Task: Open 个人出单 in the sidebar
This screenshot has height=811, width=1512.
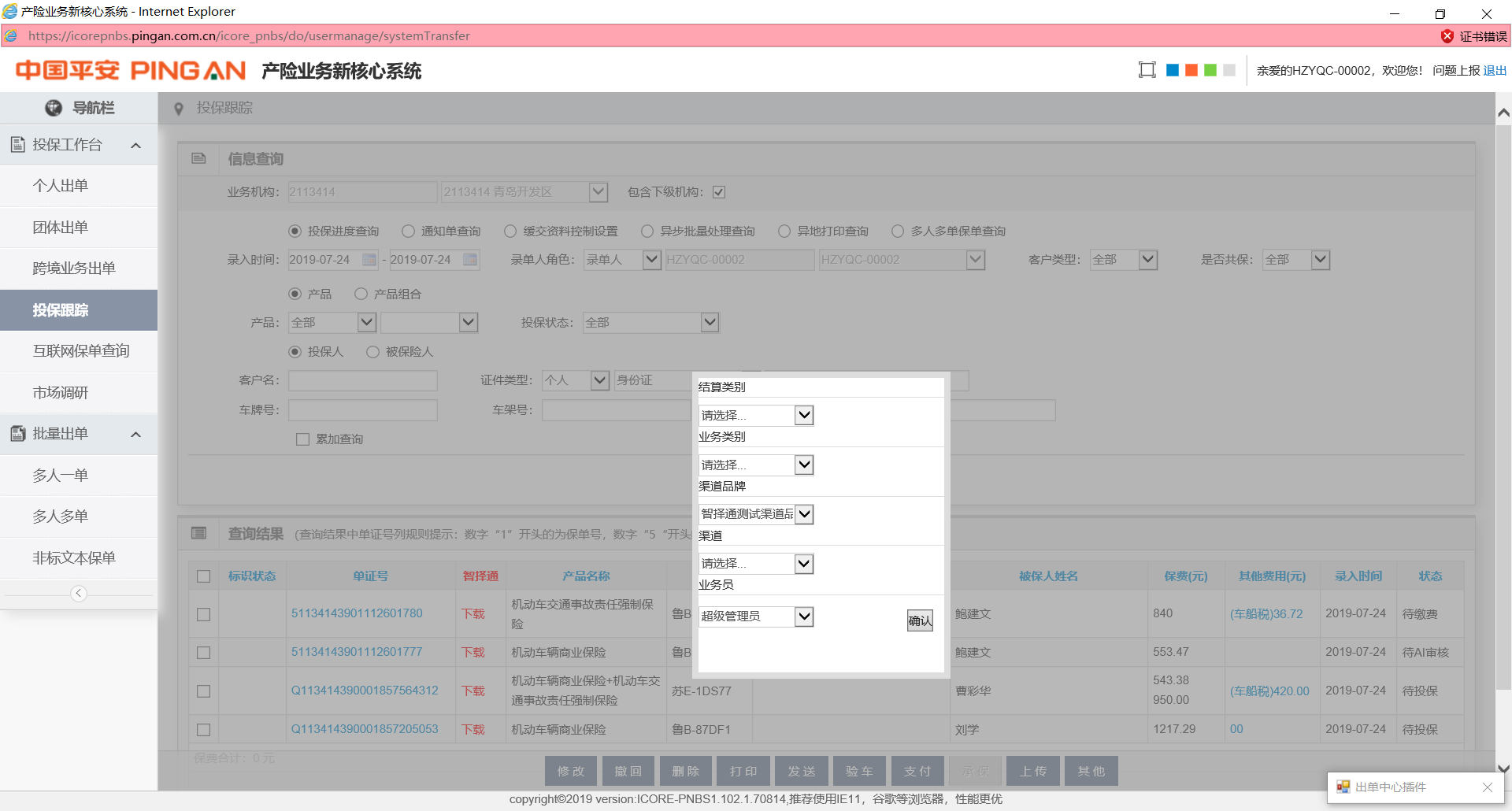Action: click(61, 186)
